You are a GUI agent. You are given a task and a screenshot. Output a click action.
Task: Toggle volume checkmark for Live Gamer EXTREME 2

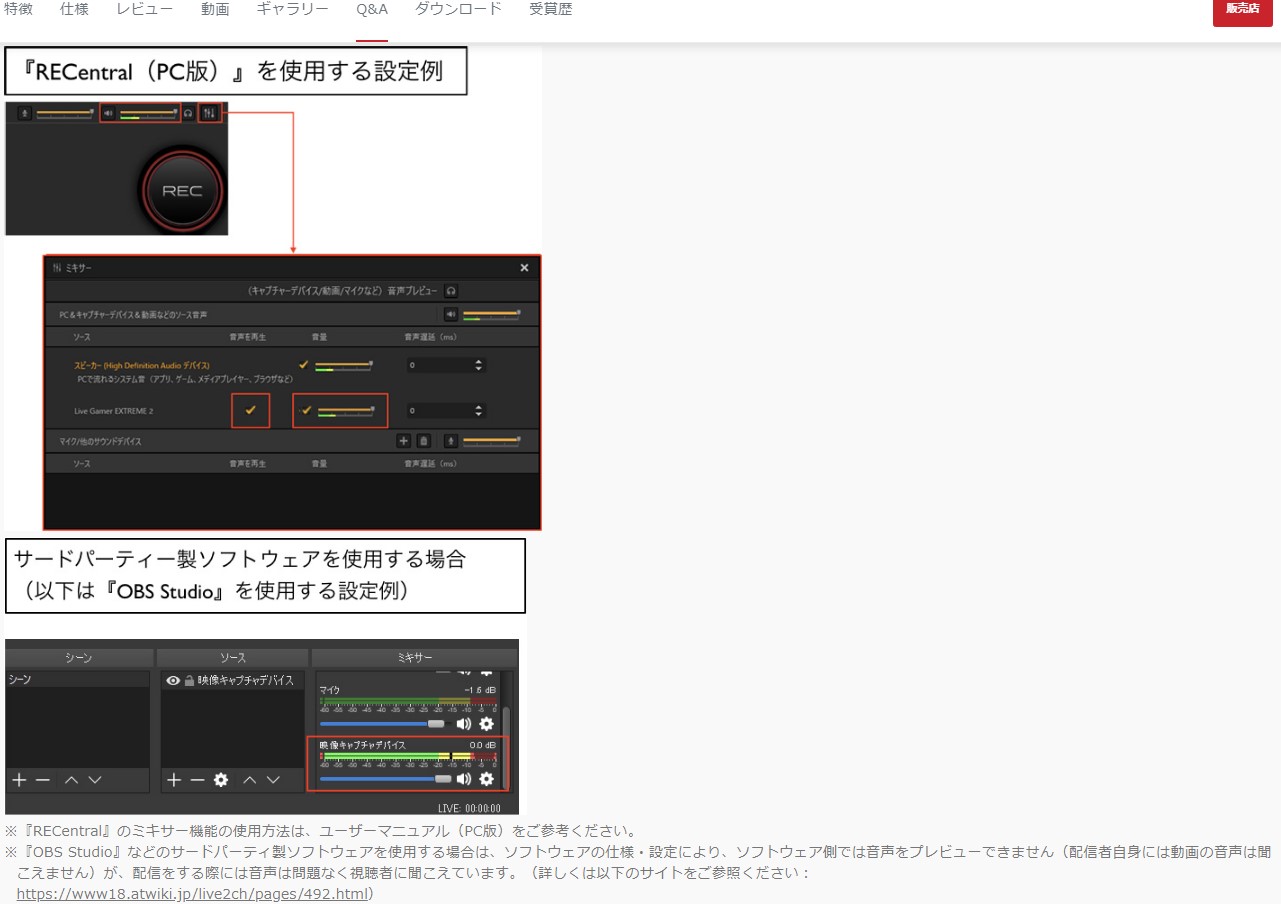(307, 410)
